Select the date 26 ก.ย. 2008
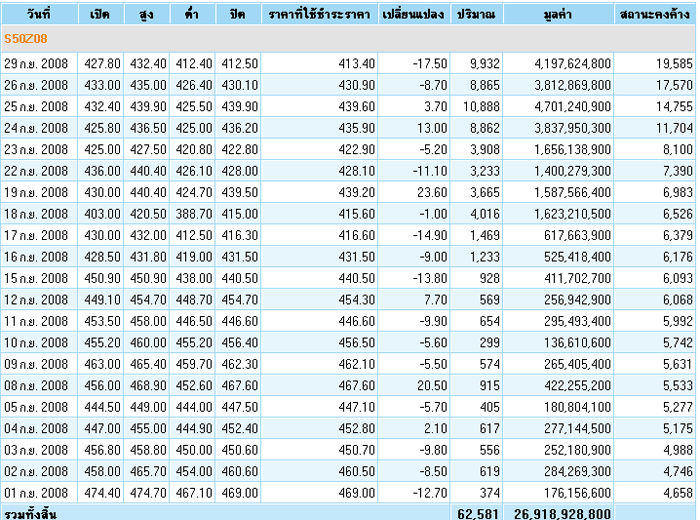Screen dimensions: 700x520 (x=36, y=85)
